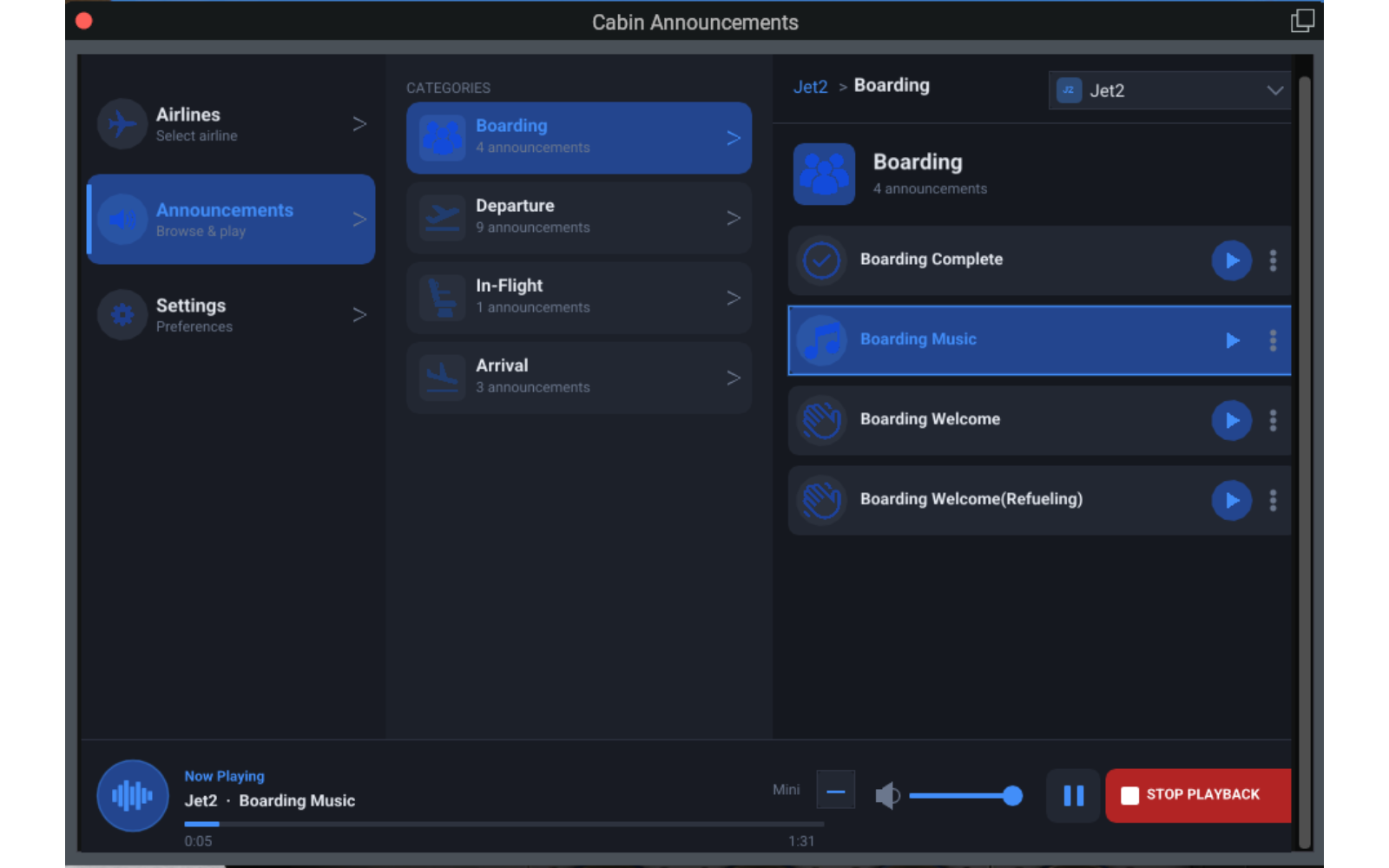Expand the Departure category chevron
This screenshot has width=1389, height=868.
(734, 218)
